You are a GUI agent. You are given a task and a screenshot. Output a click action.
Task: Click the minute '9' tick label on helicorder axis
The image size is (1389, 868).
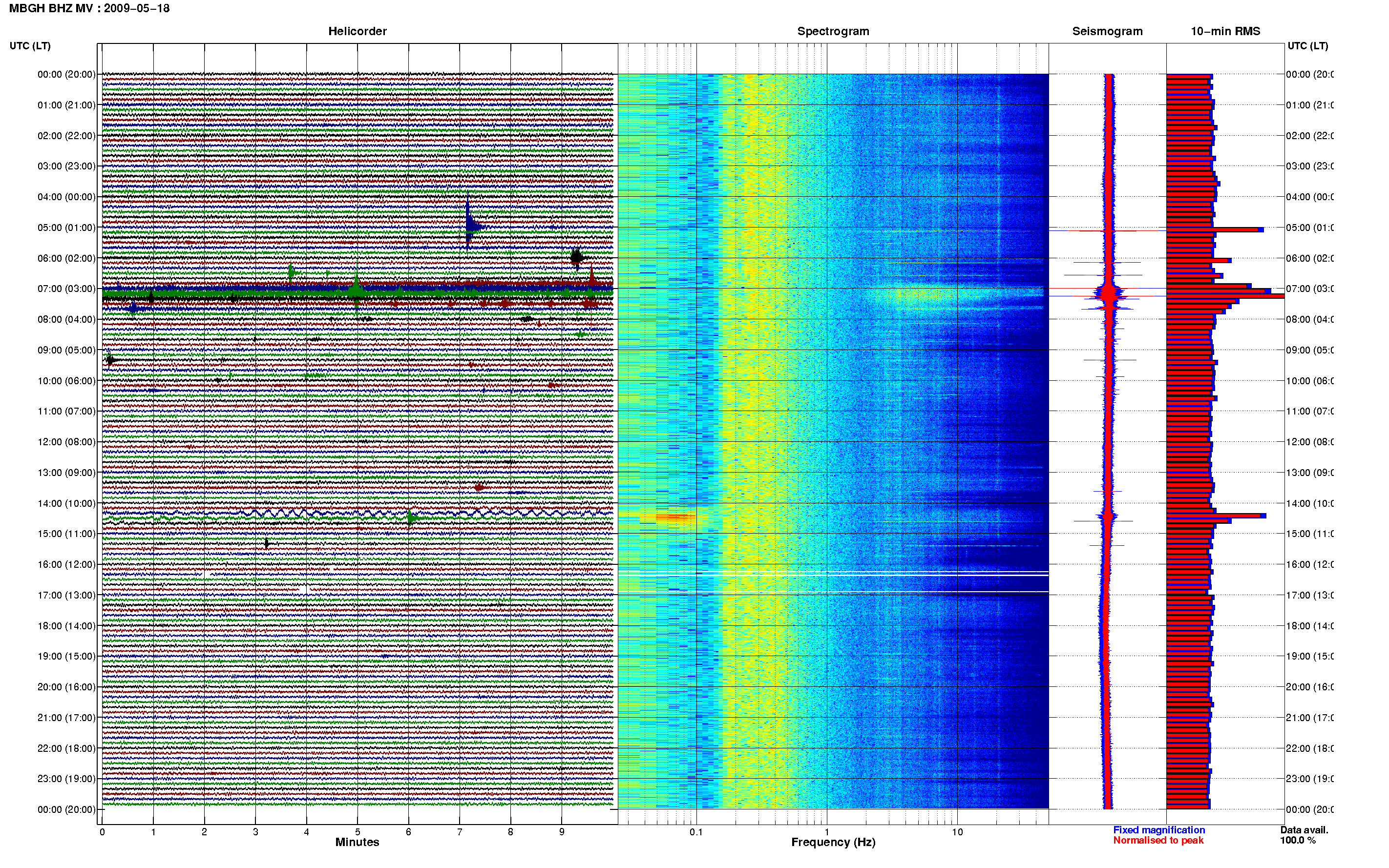[562, 832]
